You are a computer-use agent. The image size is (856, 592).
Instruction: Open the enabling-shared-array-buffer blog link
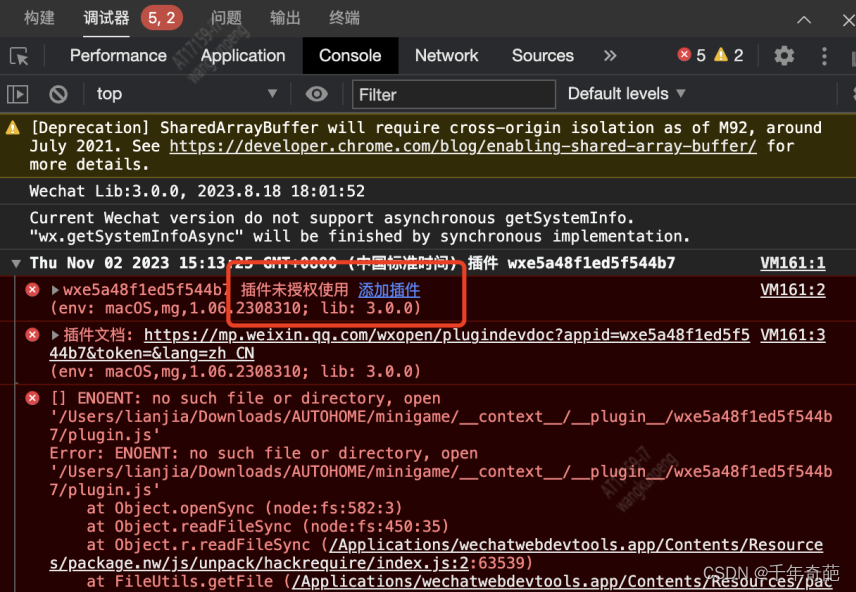click(x=463, y=146)
